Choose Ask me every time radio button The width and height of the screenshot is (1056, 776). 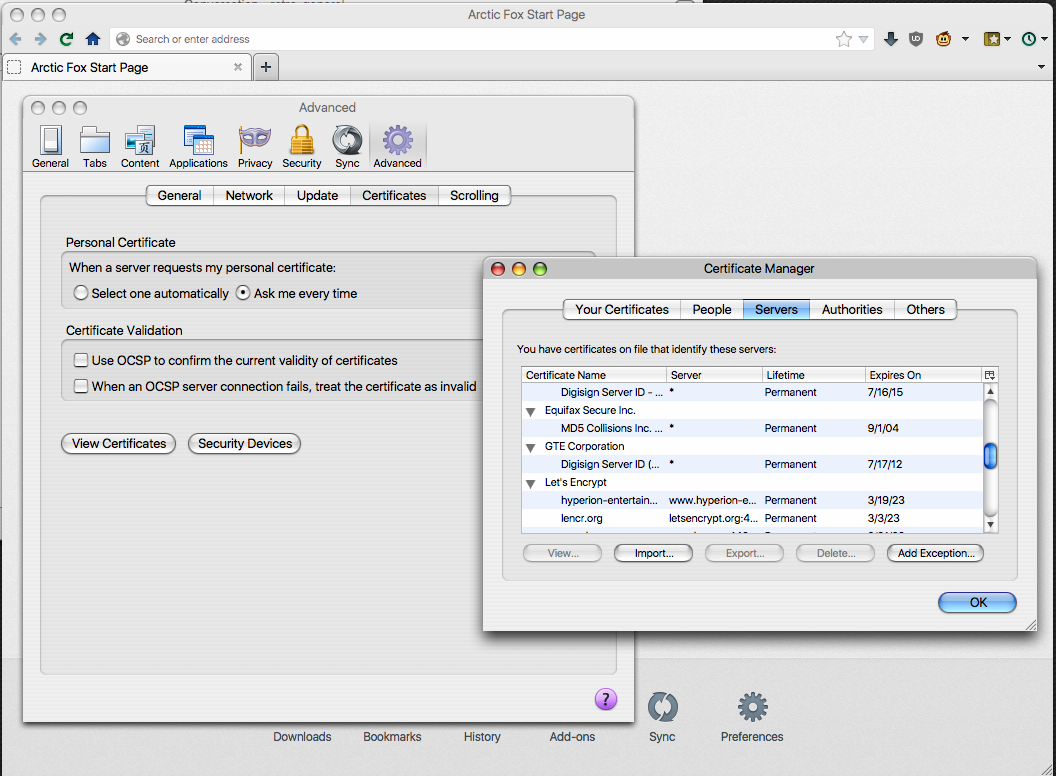pos(243,293)
